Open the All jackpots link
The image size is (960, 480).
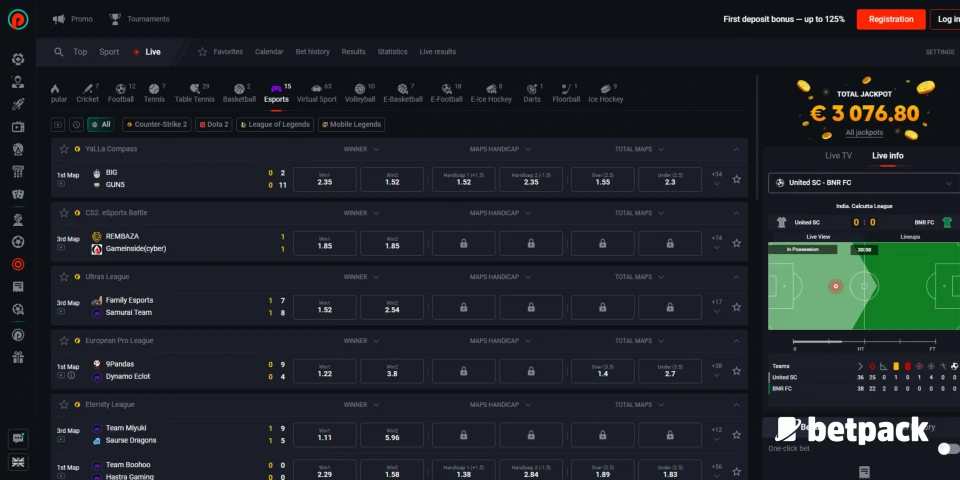pos(864,132)
